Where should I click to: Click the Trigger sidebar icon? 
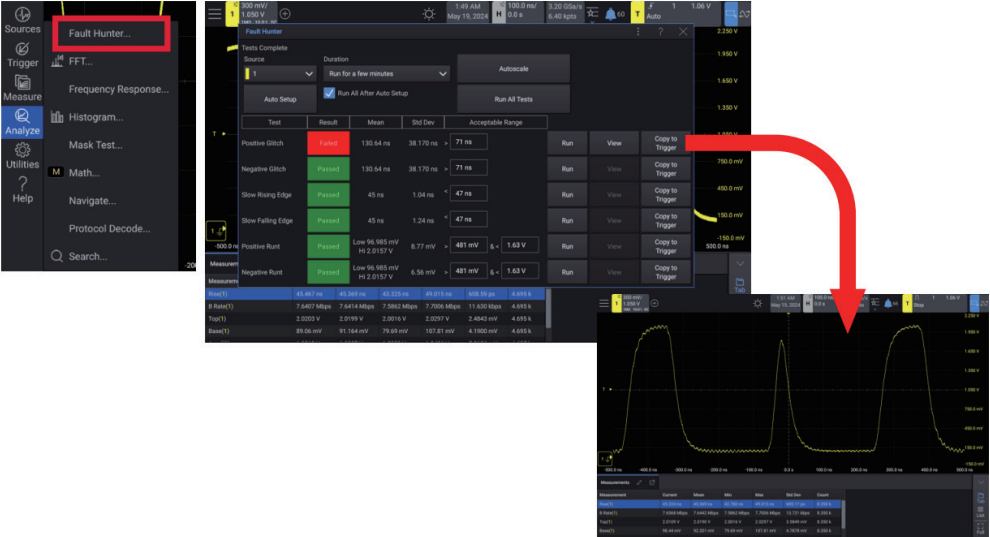click(x=22, y=54)
